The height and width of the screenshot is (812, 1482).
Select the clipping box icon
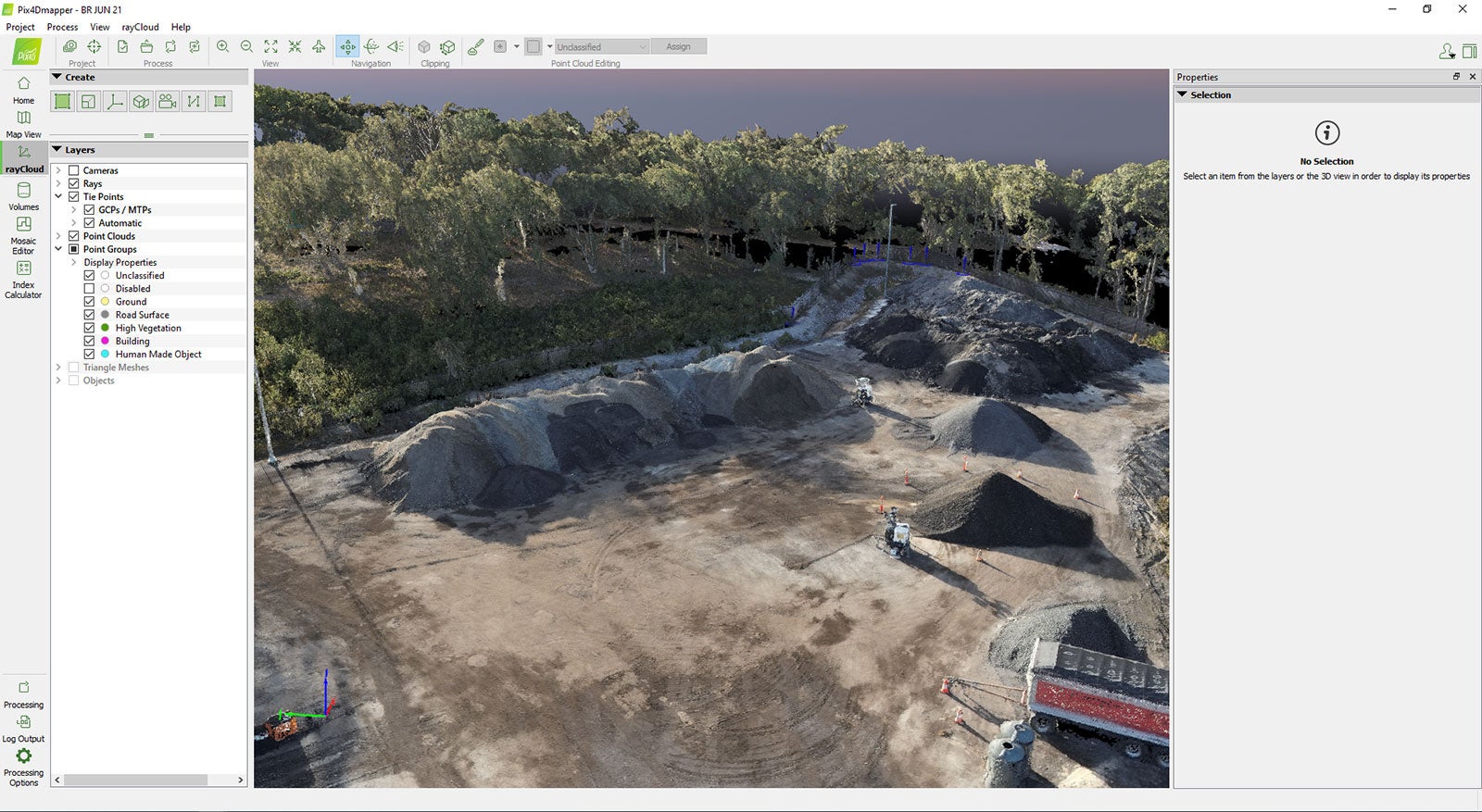coord(447,46)
